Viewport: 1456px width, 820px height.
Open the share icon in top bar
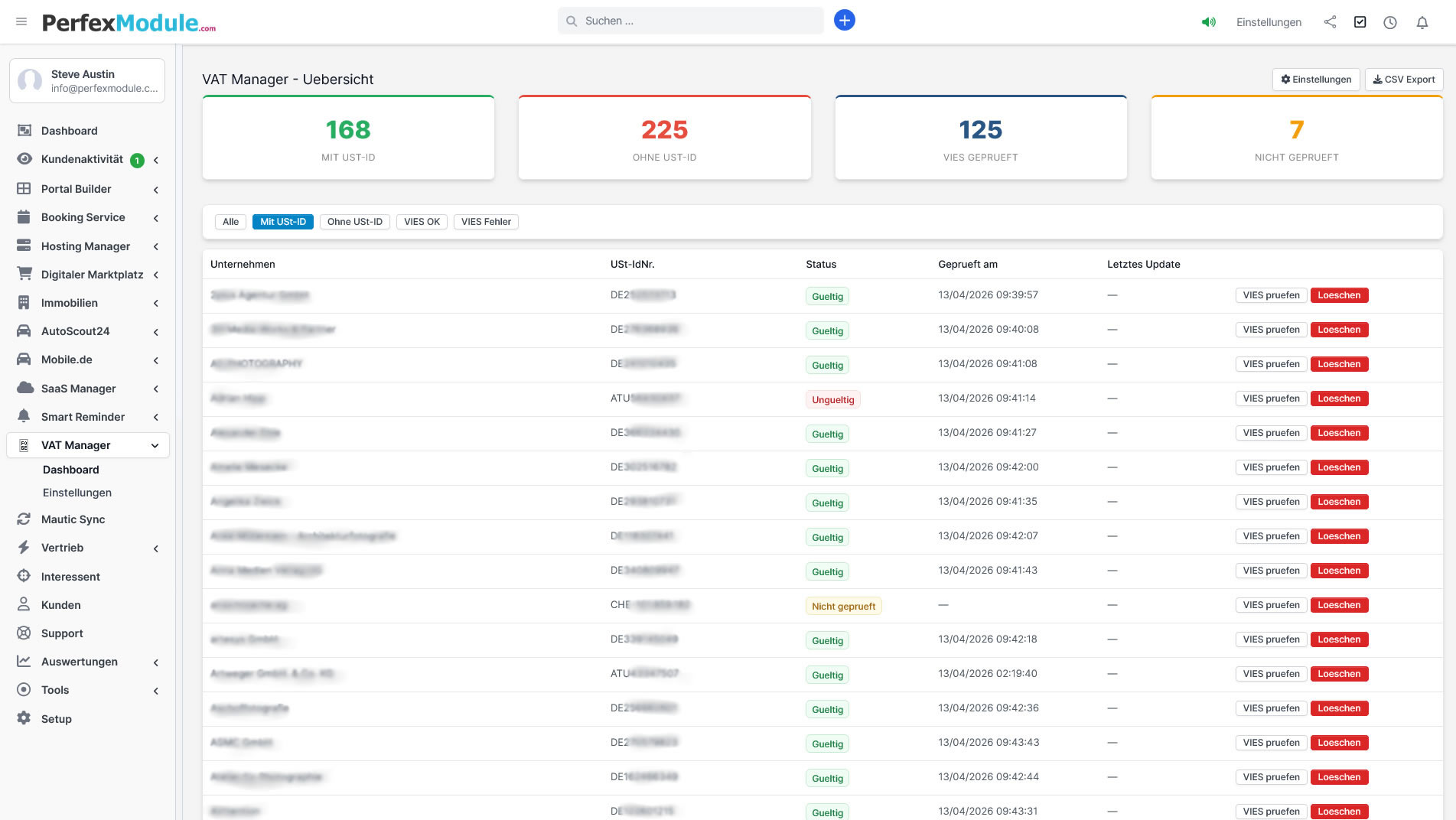tap(1330, 22)
